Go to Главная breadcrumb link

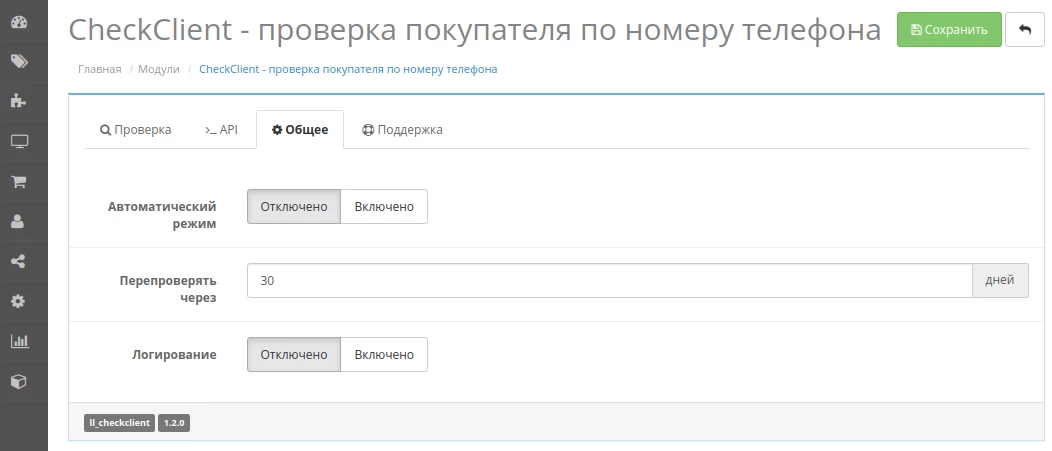point(100,69)
